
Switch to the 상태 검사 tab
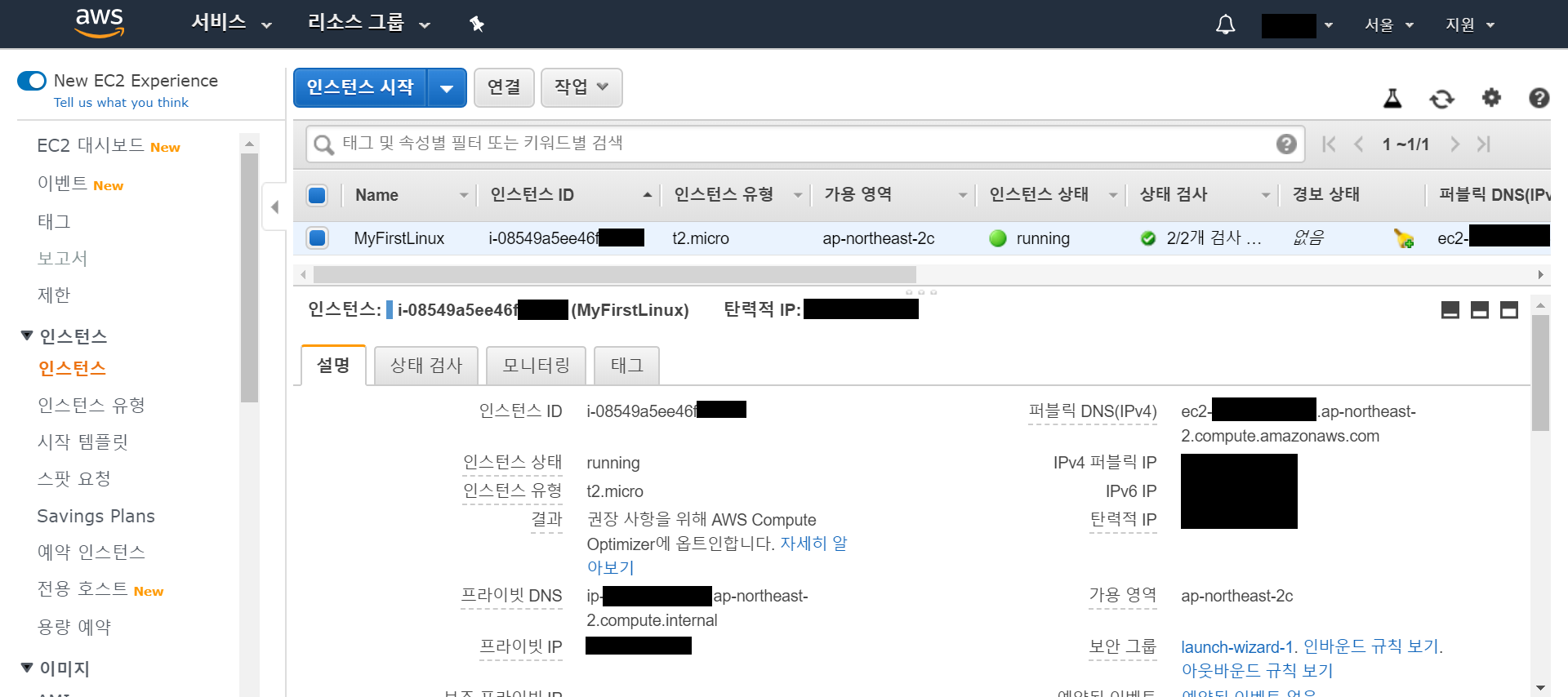(426, 366)
